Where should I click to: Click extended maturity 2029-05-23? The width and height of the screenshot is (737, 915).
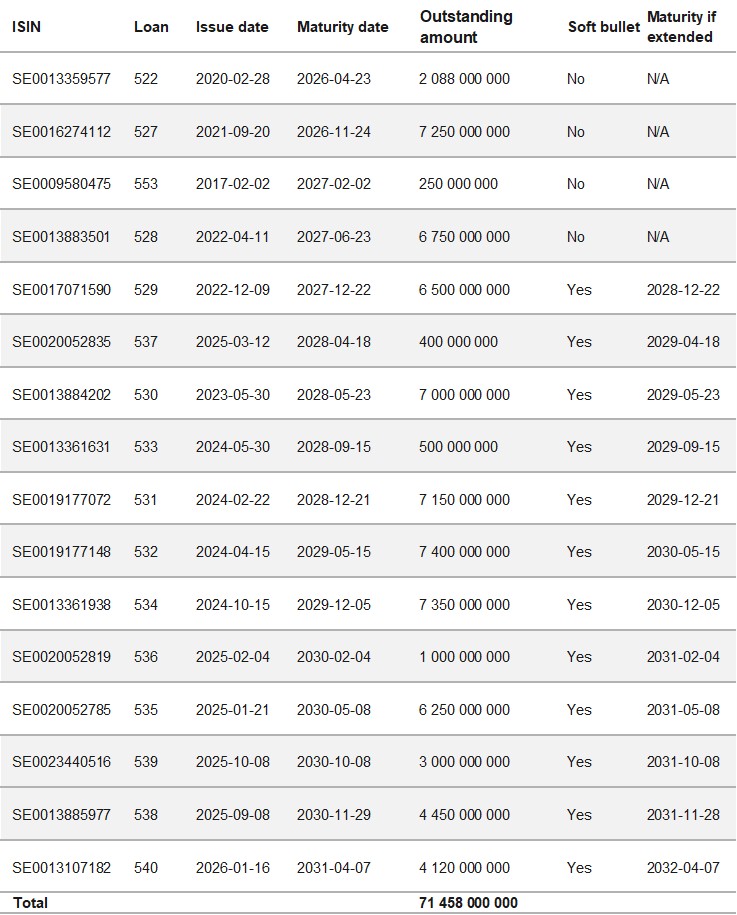[x=683, y=395]
